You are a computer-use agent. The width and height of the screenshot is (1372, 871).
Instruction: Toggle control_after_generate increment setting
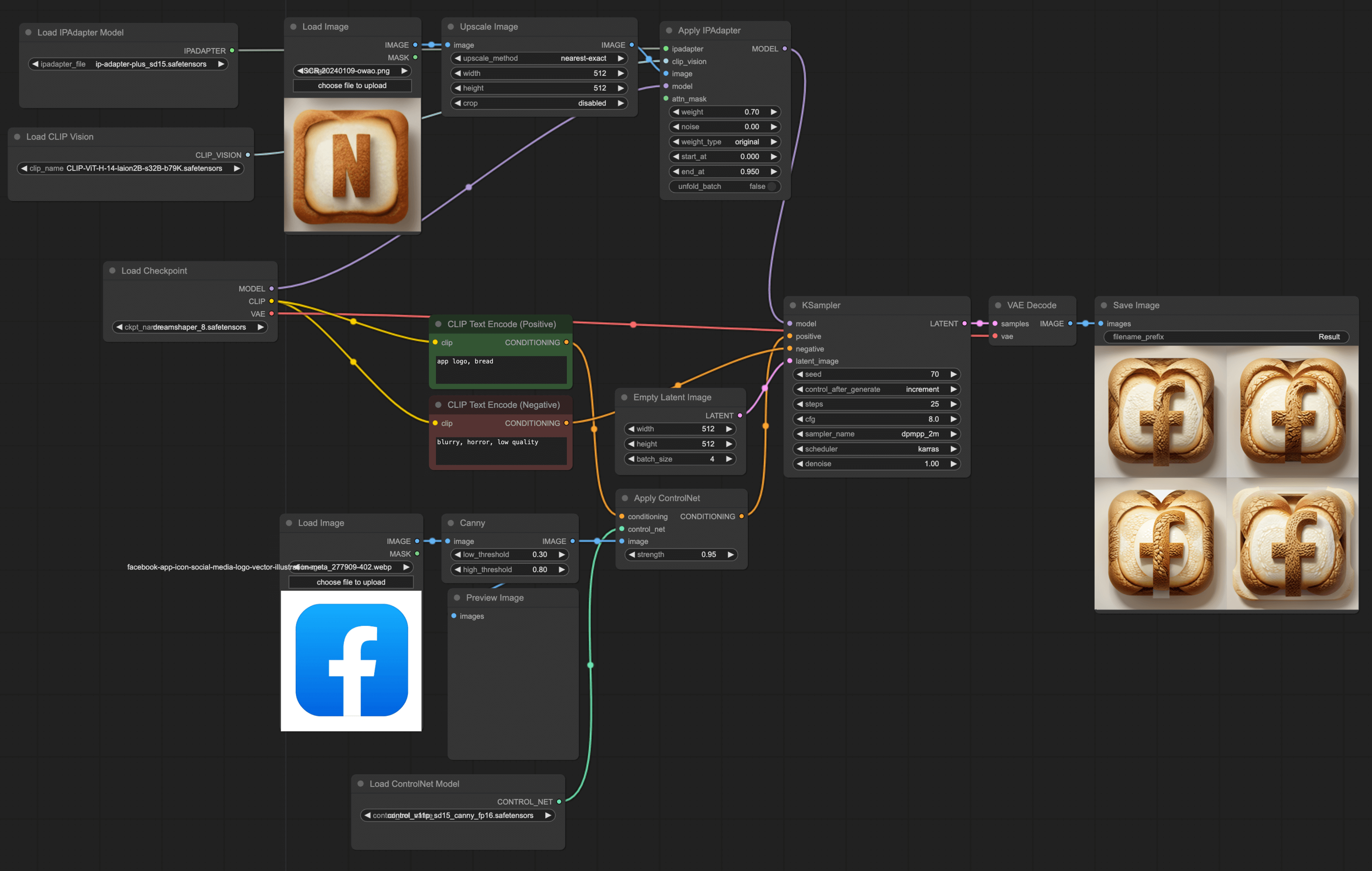pyautogui.click(x=876, y=389)
